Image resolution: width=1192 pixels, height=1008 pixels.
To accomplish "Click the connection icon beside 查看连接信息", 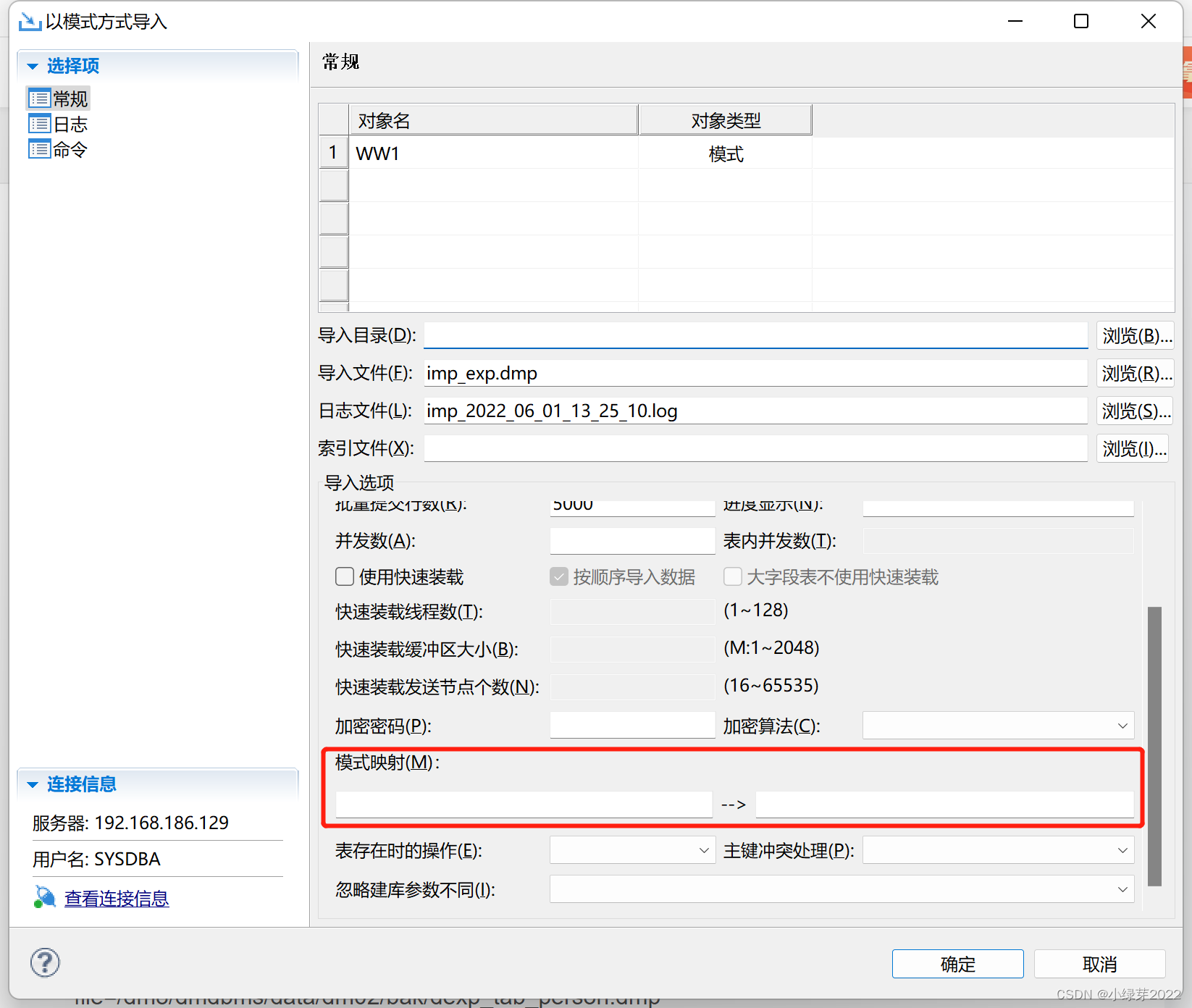I will (44, 896).
